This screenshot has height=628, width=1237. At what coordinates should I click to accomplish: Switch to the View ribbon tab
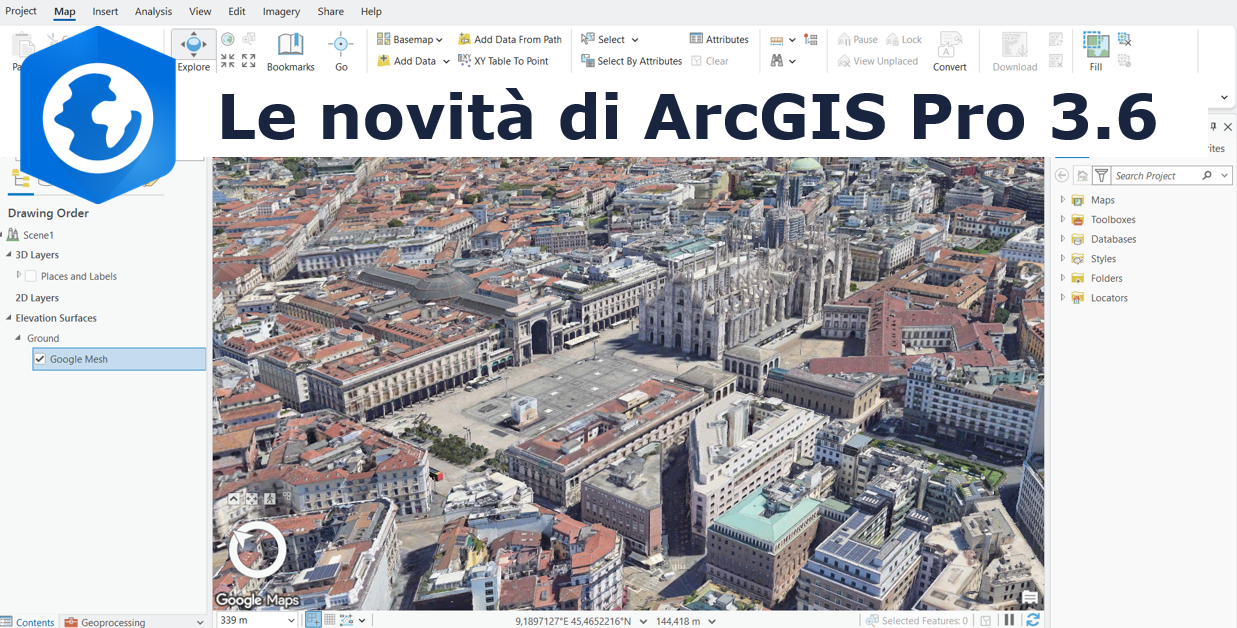click(200, 11)
